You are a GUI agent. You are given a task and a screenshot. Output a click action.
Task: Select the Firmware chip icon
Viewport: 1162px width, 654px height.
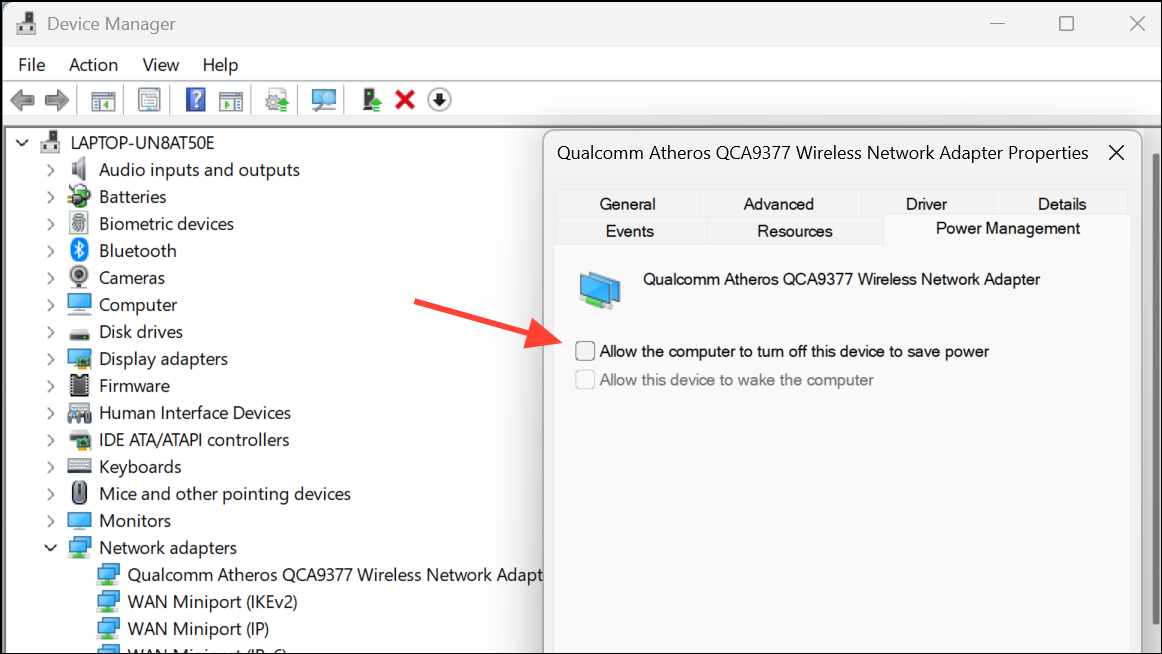point(79,385)
